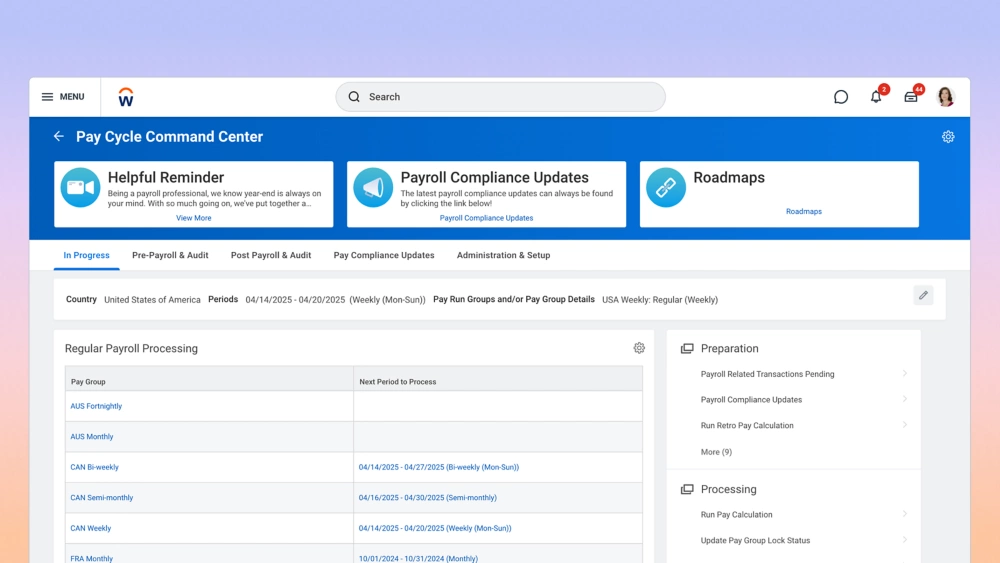Viewport: 1000px width, 563px height.
Task: Open the chat assistant speech bubble icon
Action: 841,97
